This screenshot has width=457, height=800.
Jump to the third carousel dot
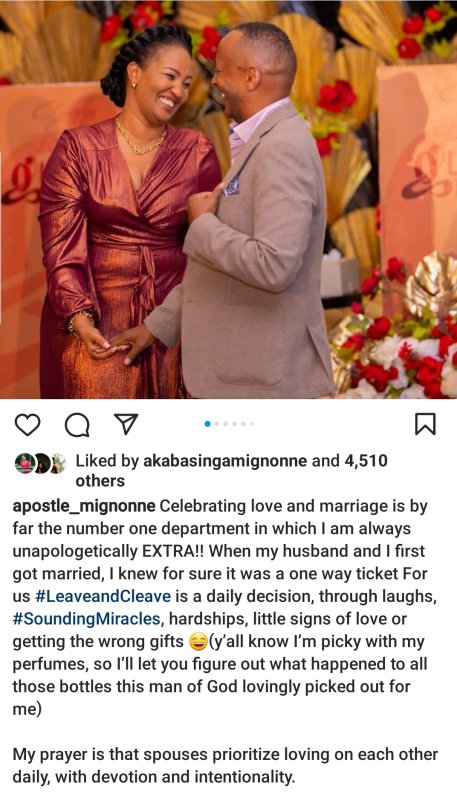226,423
